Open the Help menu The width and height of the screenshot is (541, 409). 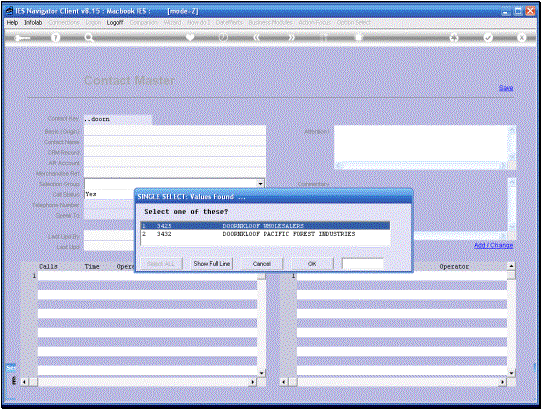[x=12, y=22]
